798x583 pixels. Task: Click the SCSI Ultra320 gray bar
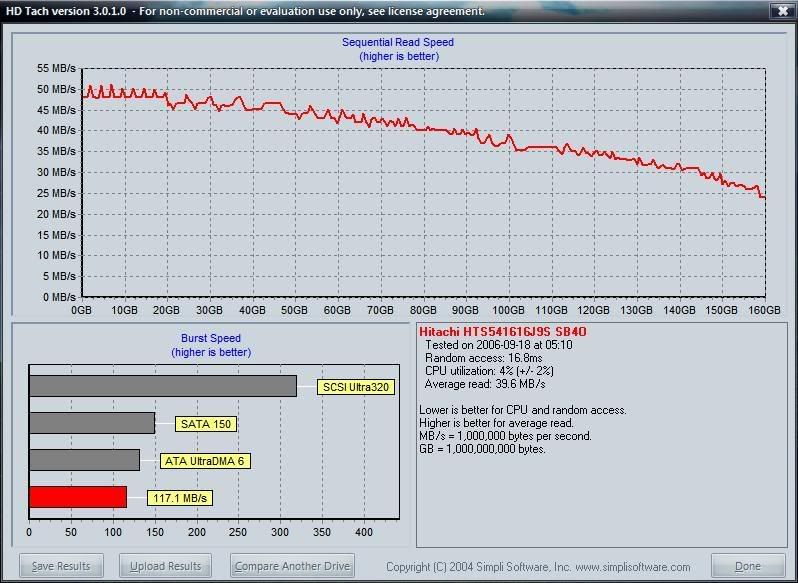click(163, 386)
